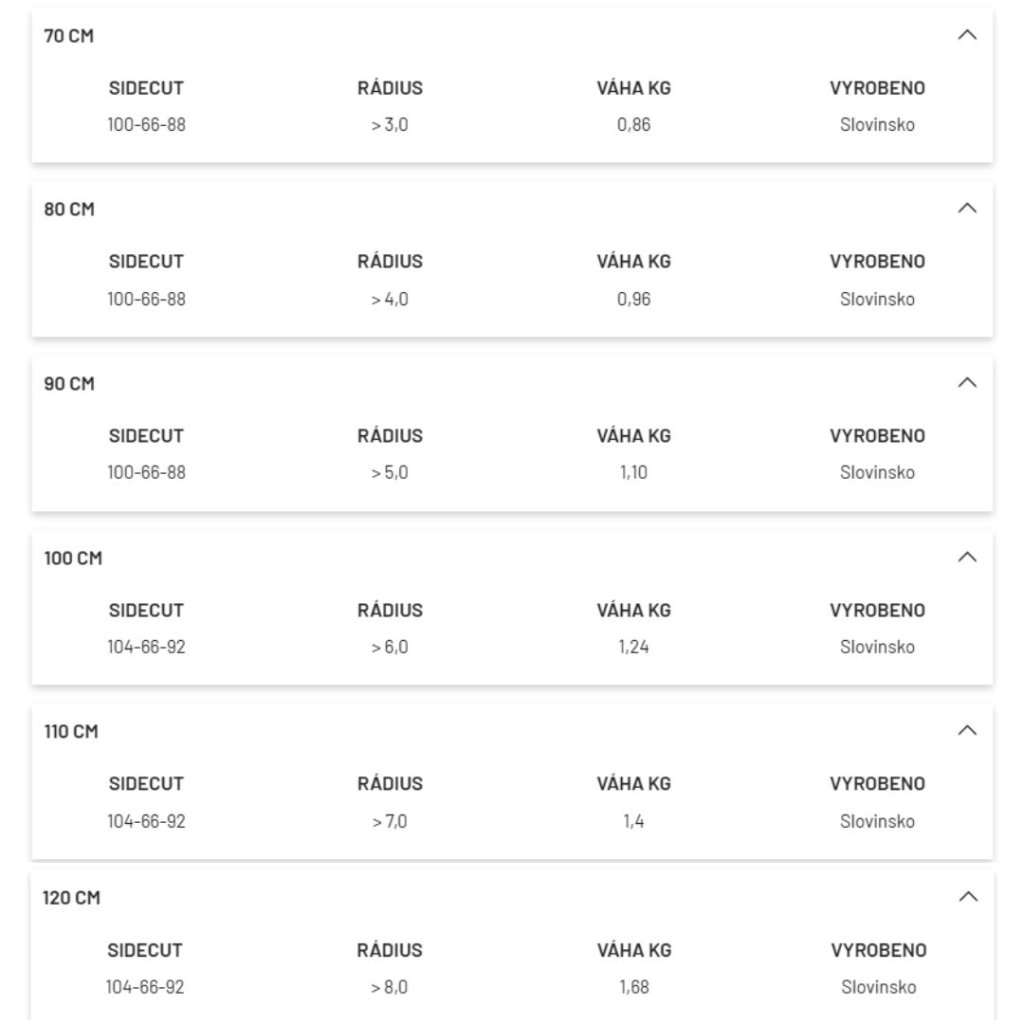Viewport: 1024px width, 1024px height.
Task: Click the 80 CM header title
Action: pos(69,210)
